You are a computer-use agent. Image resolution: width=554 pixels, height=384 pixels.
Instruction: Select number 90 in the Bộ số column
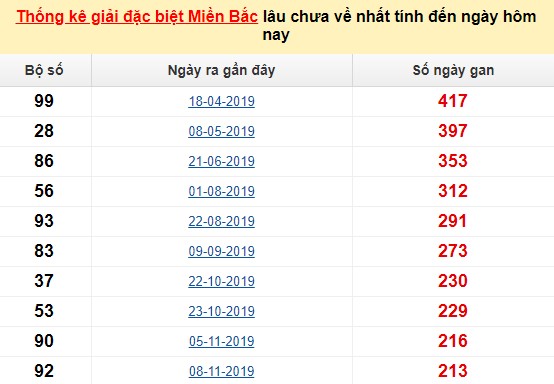(44, 341)
